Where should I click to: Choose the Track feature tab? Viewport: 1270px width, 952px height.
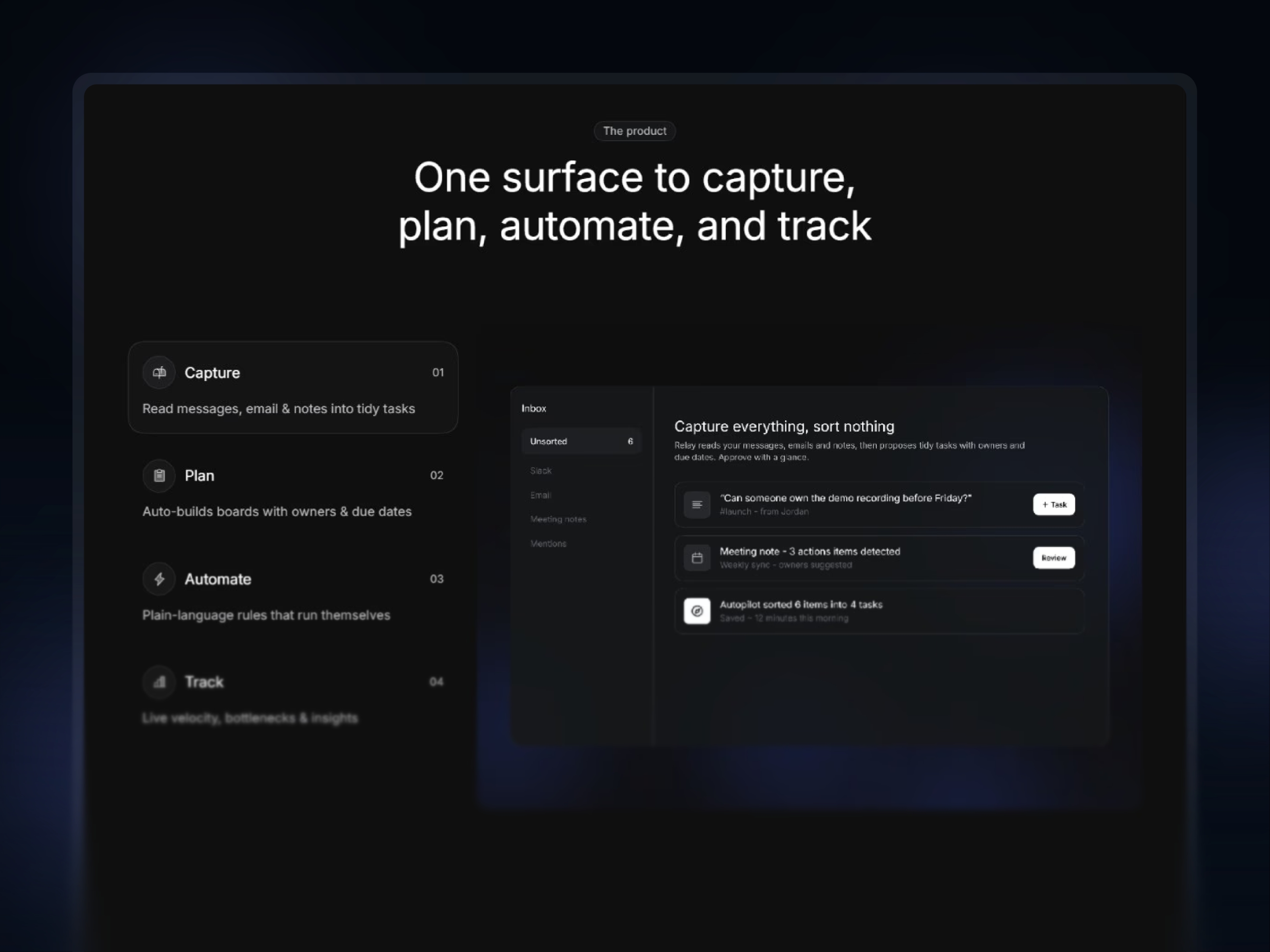293,697
